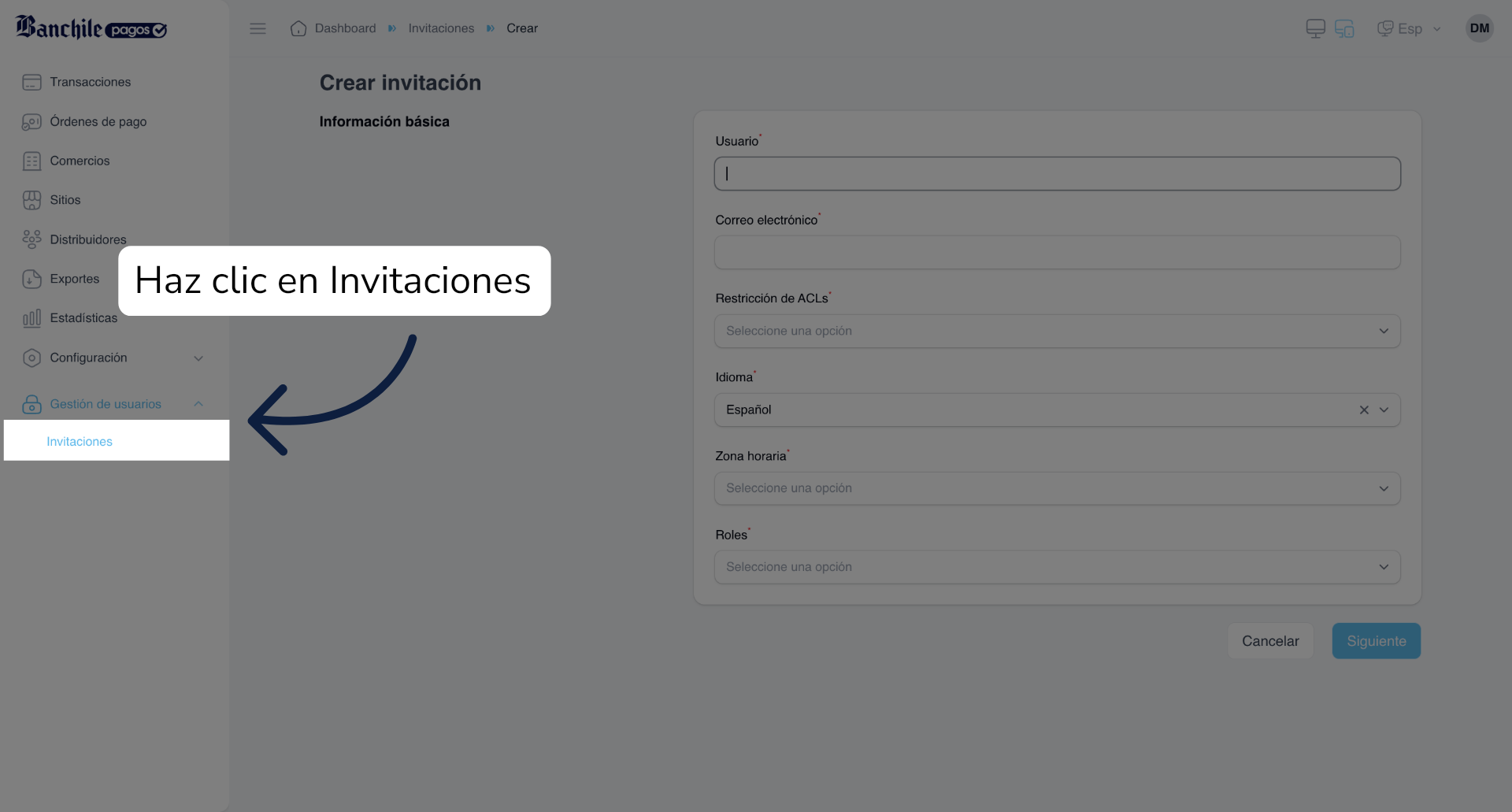Click the Gestión de usuarios lock icon
The width and height of the screenshot is (1512, 812).
31,404
